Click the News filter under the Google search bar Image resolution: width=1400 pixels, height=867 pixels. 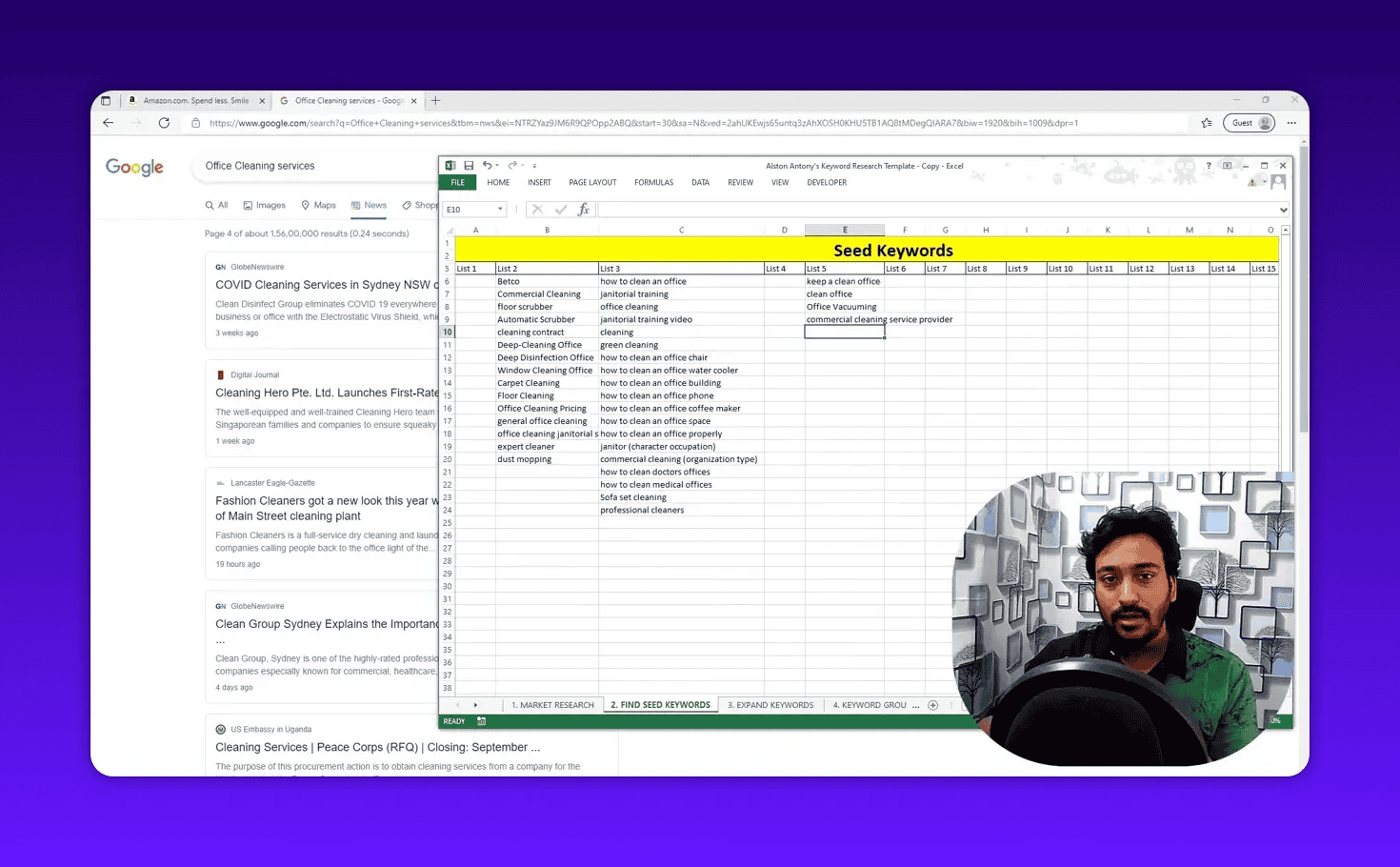pos(369,205)
